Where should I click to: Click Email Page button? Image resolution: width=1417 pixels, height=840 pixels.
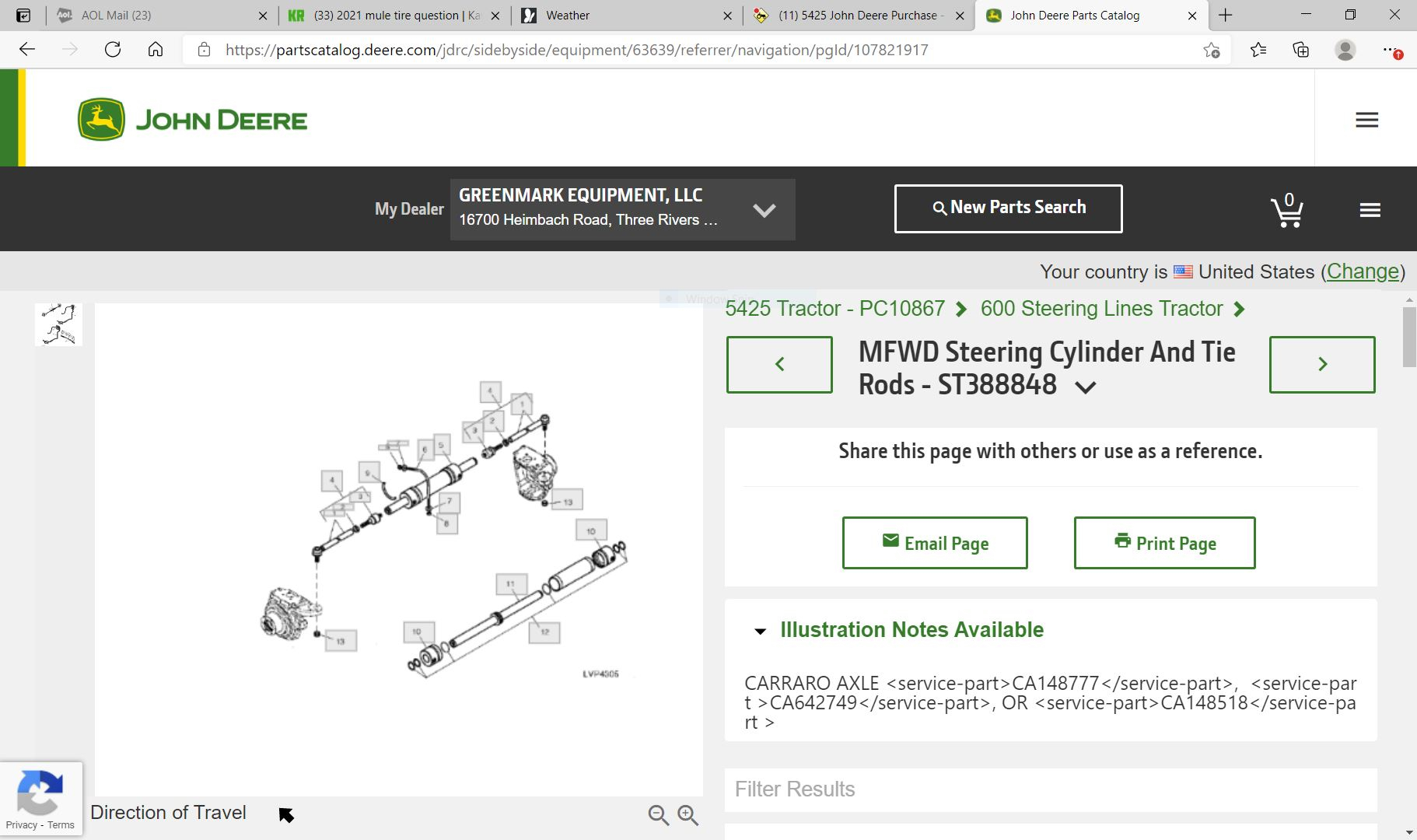pyautogui.click(x=935, y=543)
